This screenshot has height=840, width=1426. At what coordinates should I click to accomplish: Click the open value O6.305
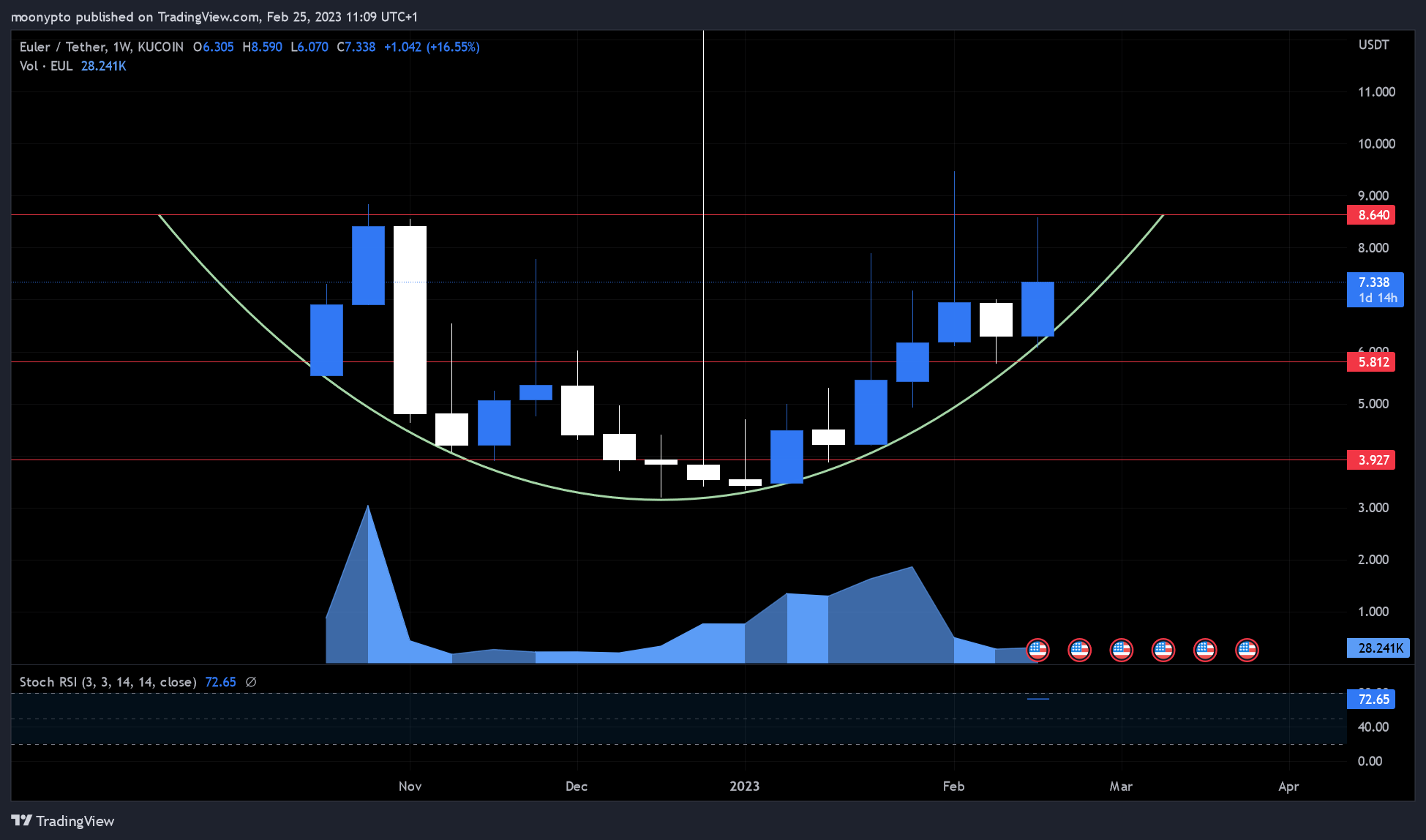214,47
